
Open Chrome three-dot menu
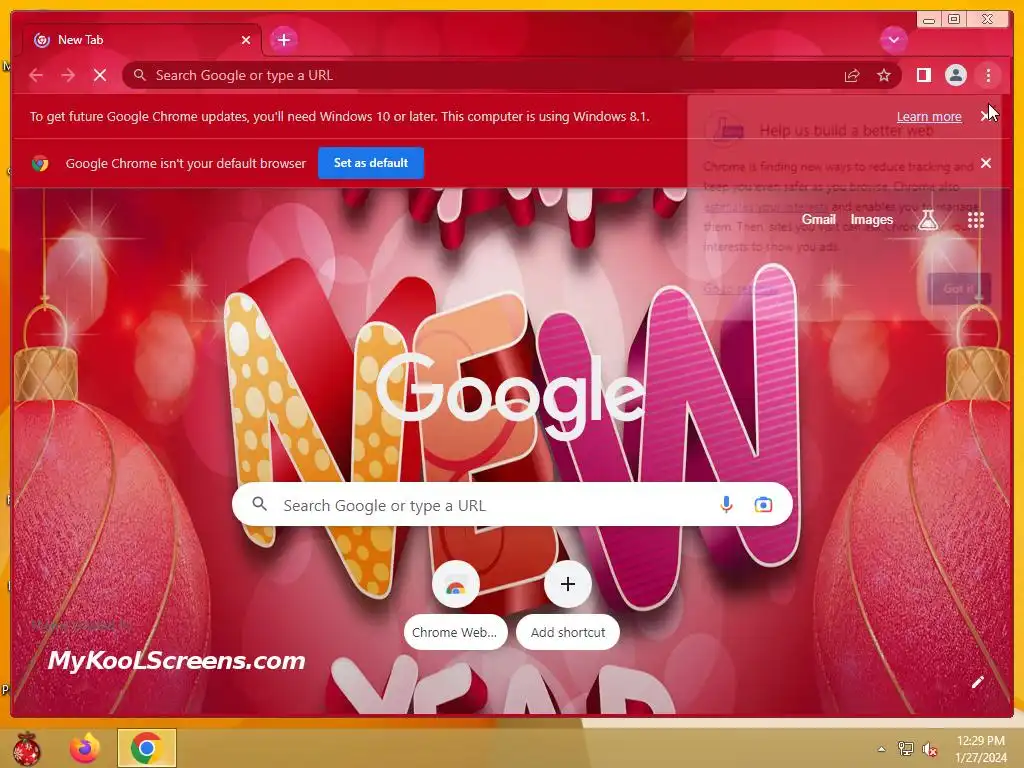click(x=988, y=76)
